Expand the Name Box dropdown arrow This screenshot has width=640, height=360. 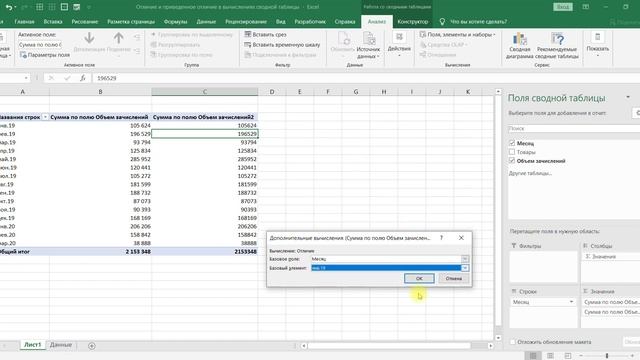(x=26, y=78)
